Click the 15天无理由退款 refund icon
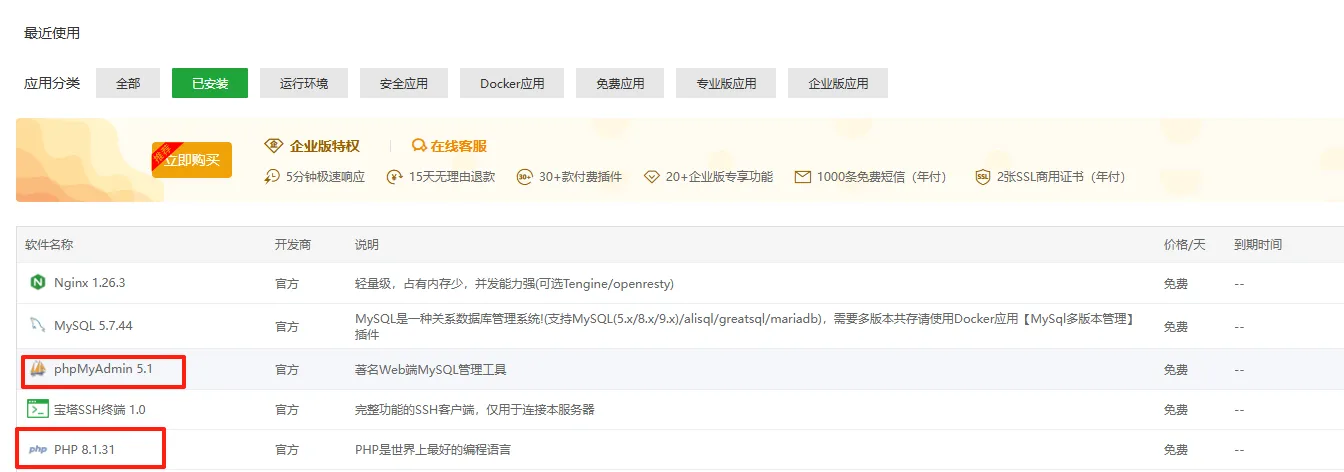The height and width of the screenshot is (472, 1344). tap(395, 177)
